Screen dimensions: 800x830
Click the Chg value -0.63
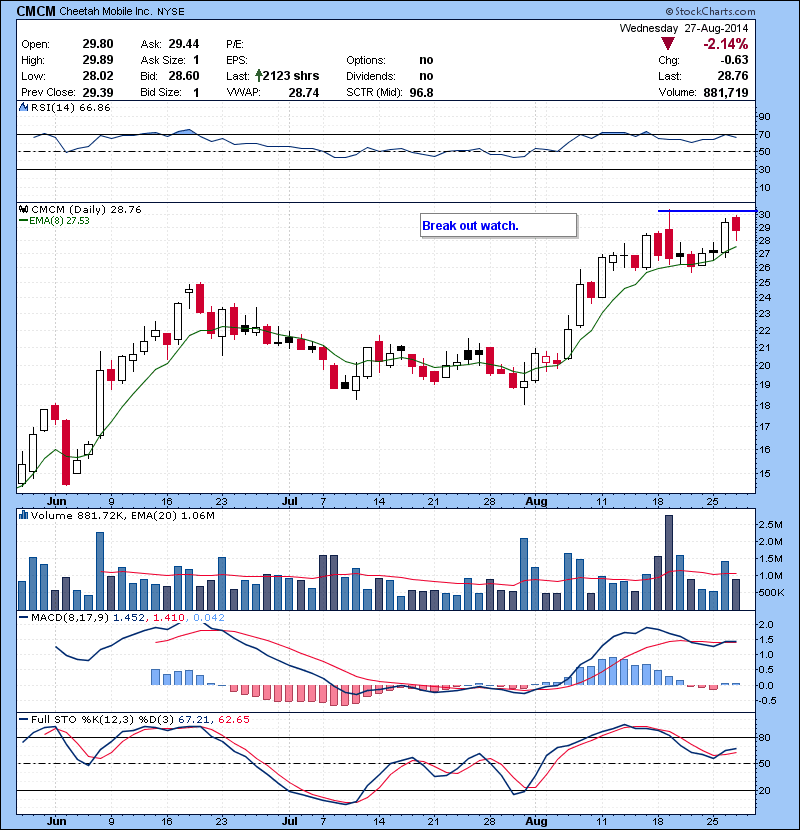click(x=734, y=60)
